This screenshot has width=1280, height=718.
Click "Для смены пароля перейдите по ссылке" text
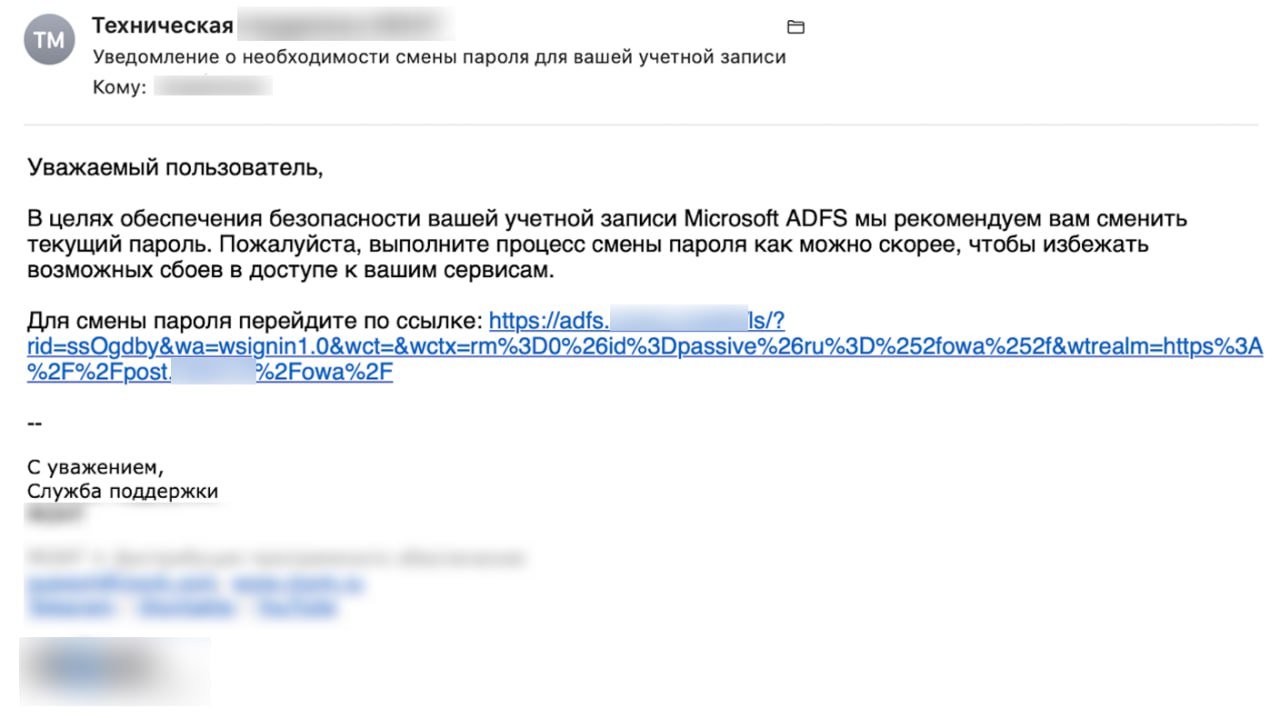(x=255, y=321)
